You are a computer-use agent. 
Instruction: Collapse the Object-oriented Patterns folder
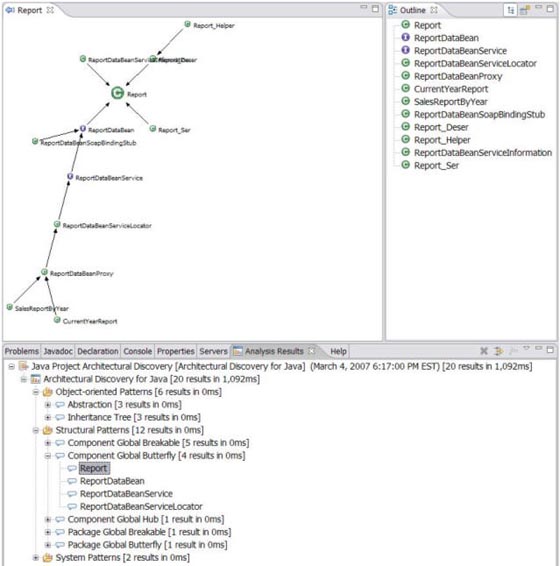click(36, 392)
